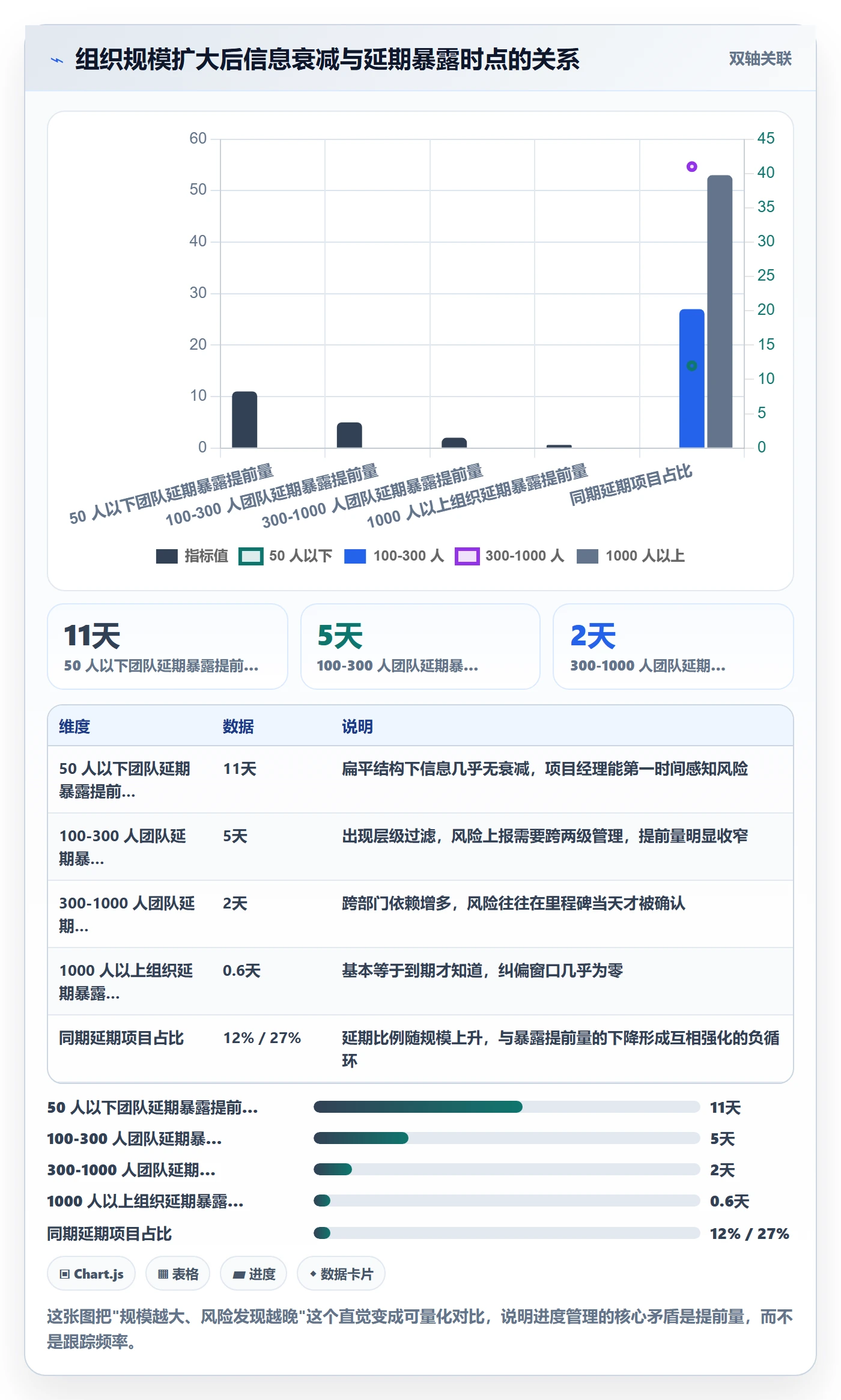
Task: Toggle the 1000 人以上 legend entry
Action: coord(630,556)
